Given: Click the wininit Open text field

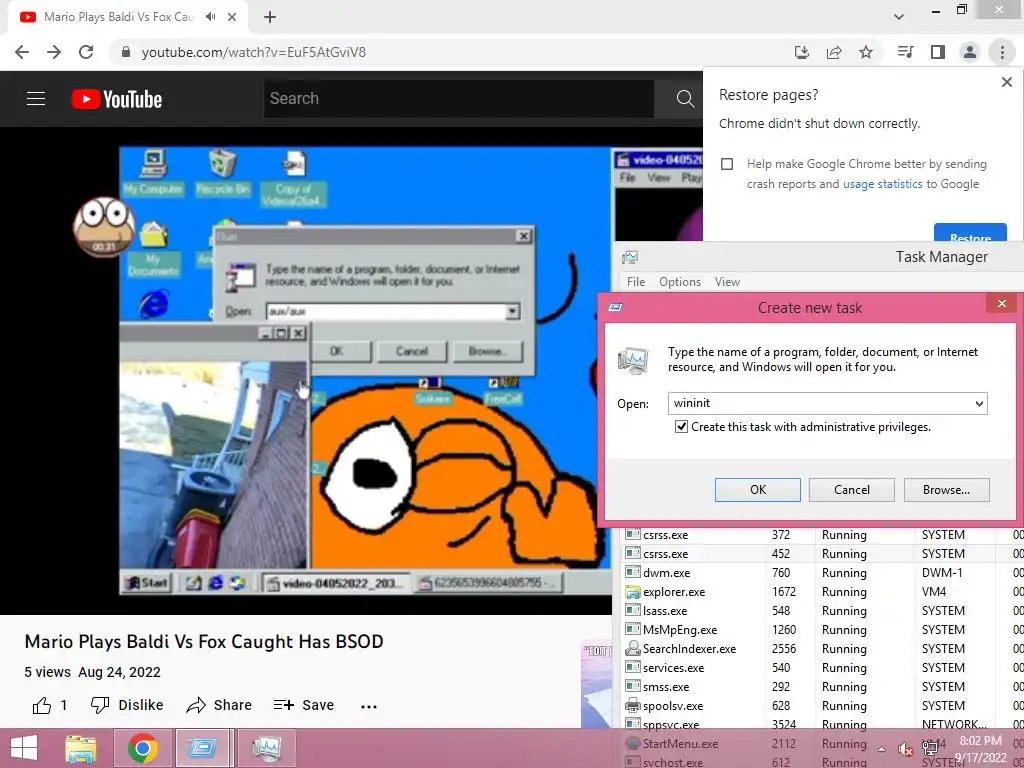Looking at the screenshot, I should (820, 404).
